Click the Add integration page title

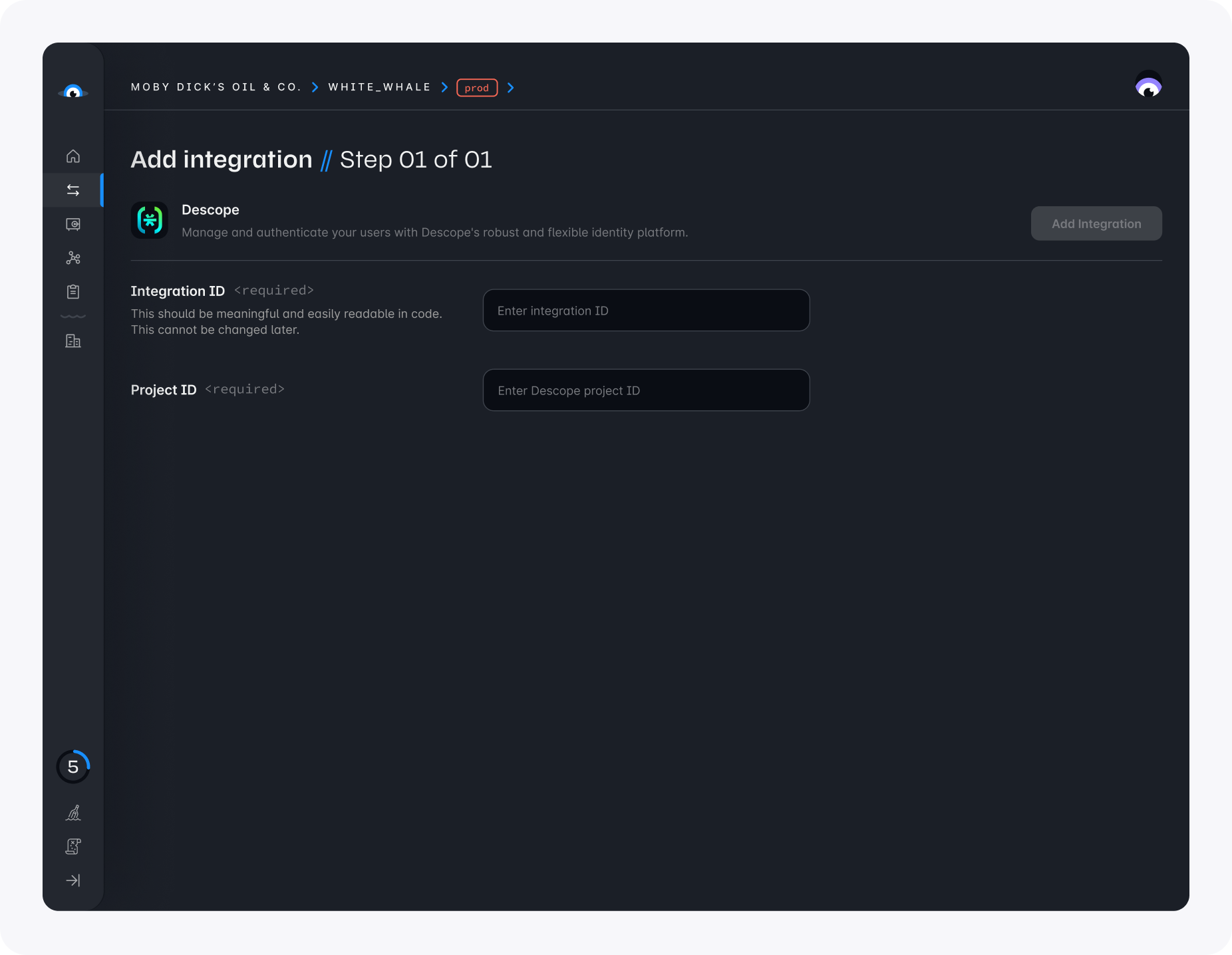click(222, 160)
